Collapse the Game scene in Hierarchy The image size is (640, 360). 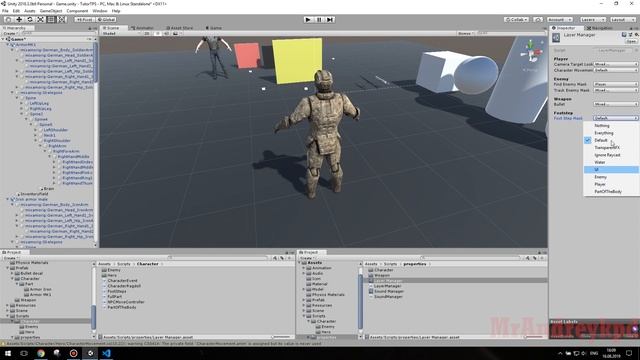[3, 39]
